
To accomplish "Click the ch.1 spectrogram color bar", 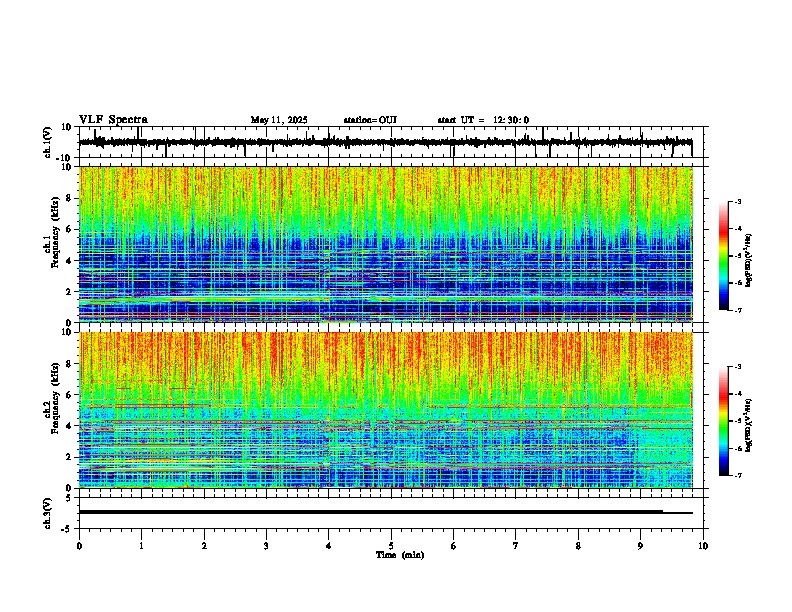I will [724, 256].
